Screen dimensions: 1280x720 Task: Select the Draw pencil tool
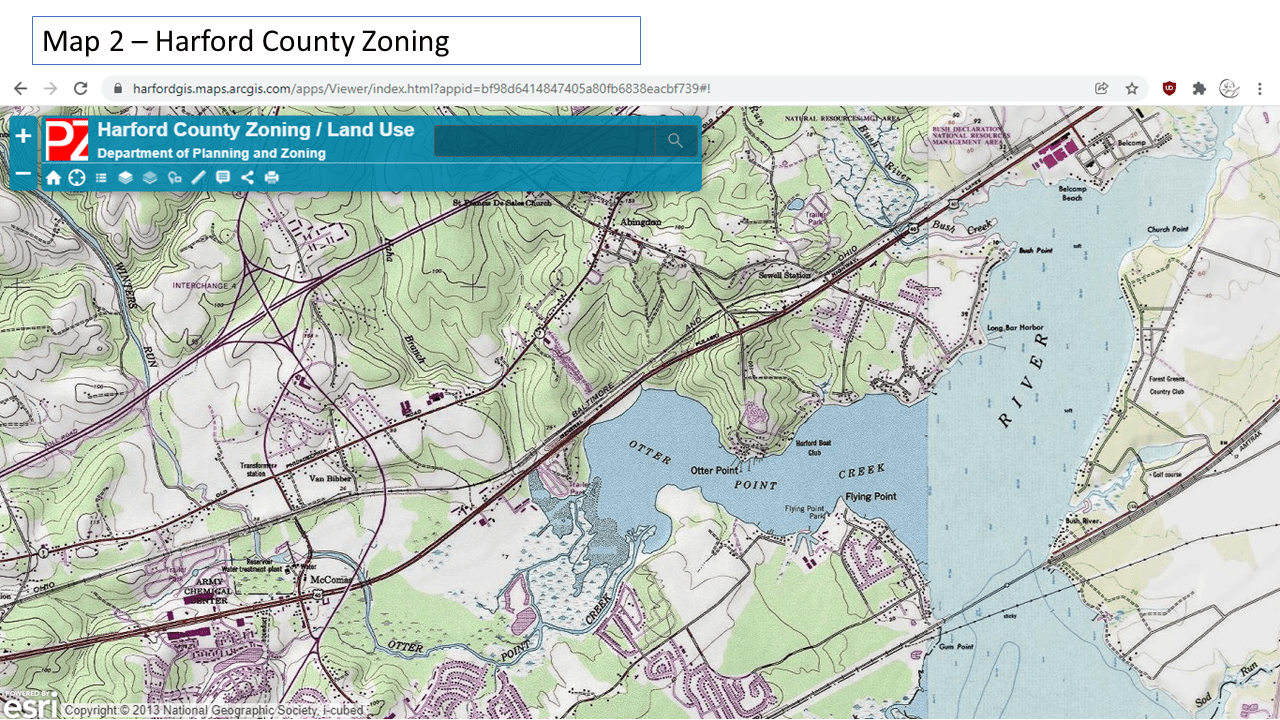click(197, 177)
